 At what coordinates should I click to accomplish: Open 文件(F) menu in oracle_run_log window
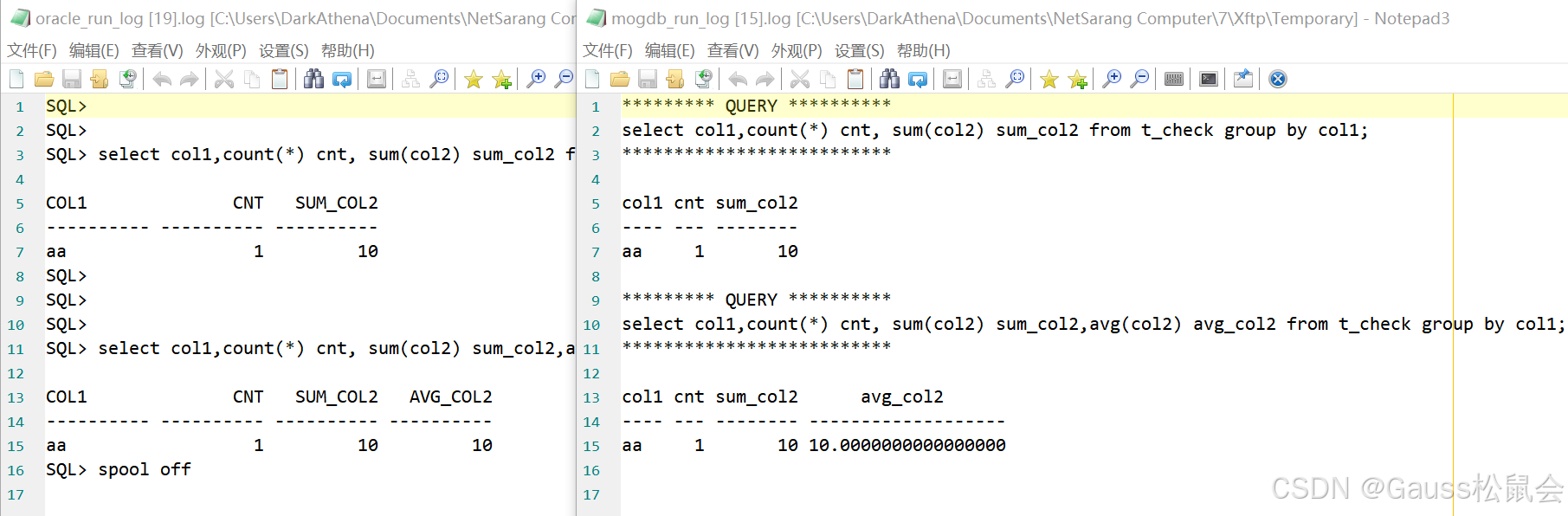pyautogui.click(x=32, y=51)
